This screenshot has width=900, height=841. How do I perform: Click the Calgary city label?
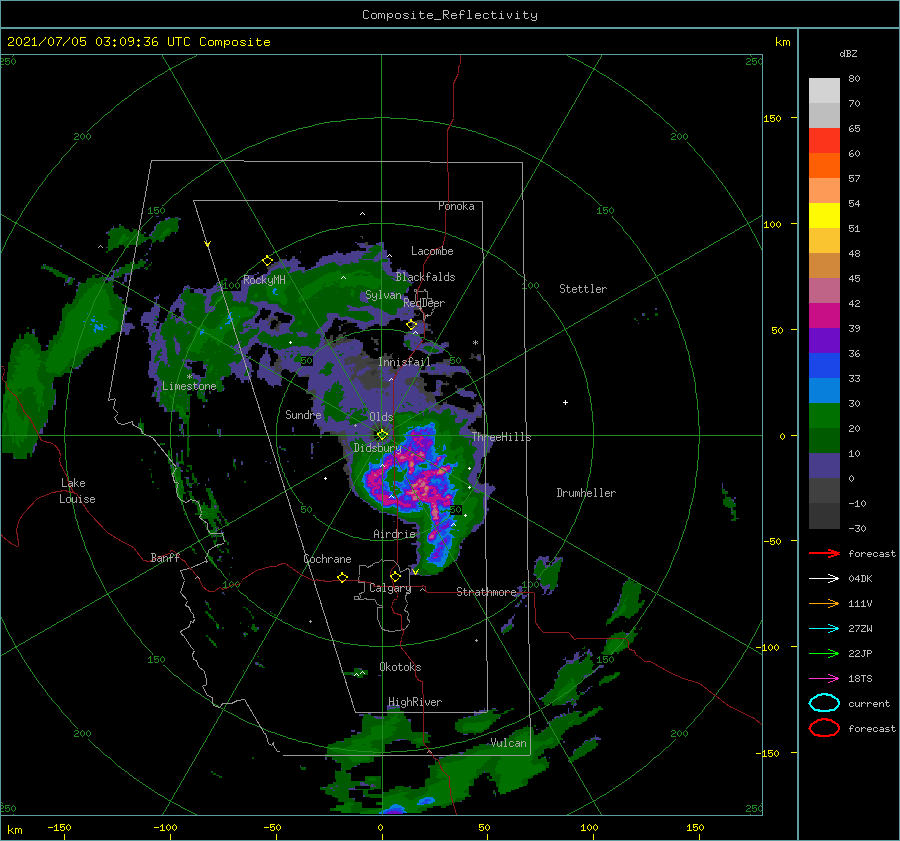pos(390,588)
